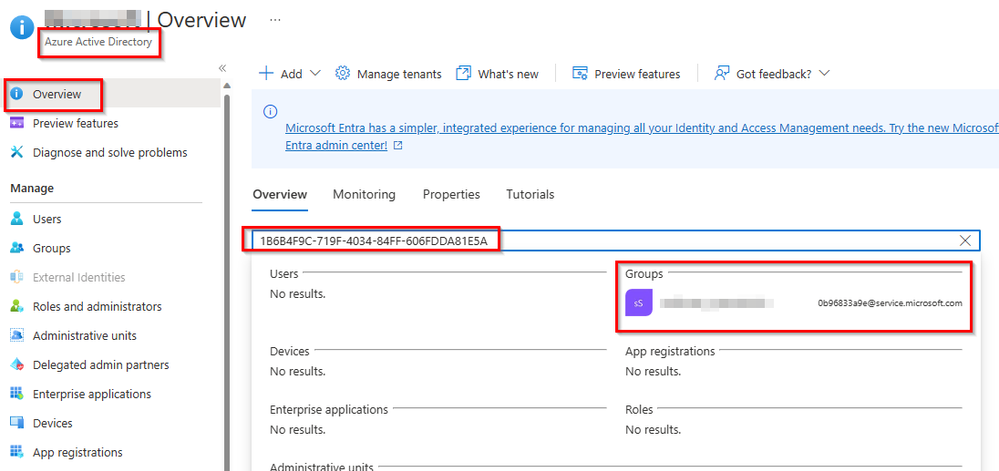
Task: Click the blue info icon beside Overview title
Action: click(22, 27)
